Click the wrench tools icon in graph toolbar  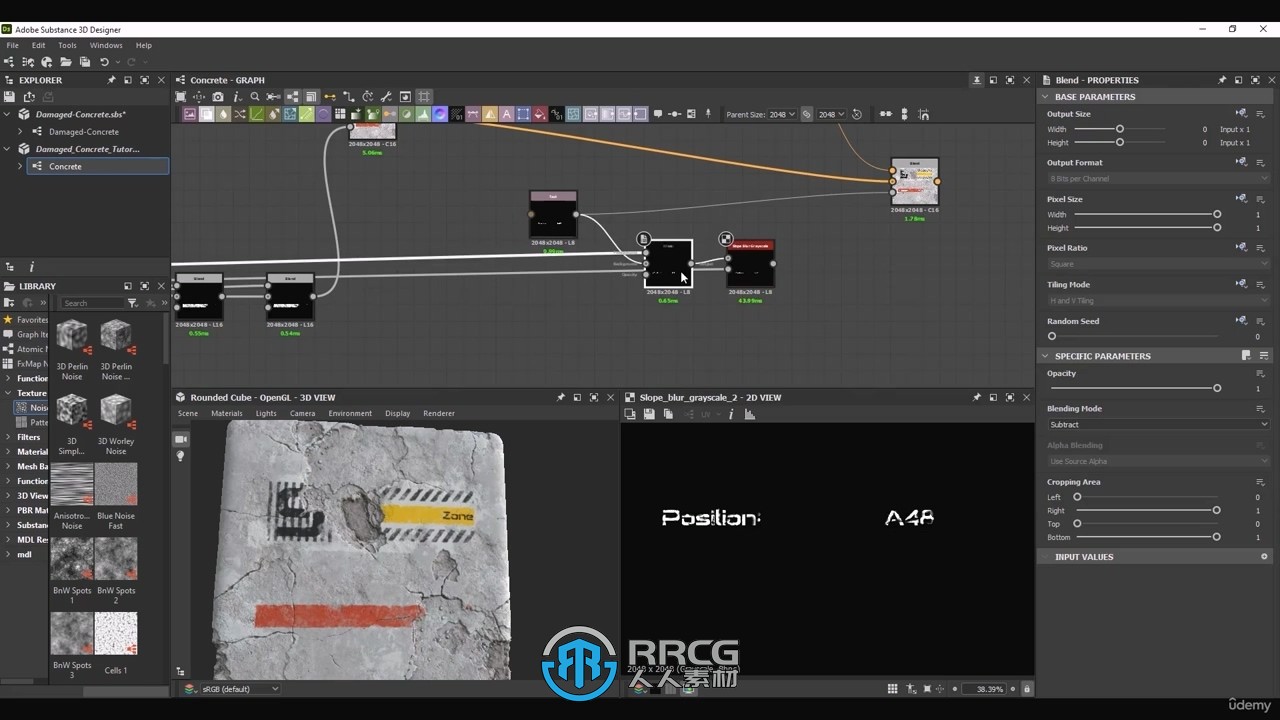pyautogui.click(x=386, y=97)
